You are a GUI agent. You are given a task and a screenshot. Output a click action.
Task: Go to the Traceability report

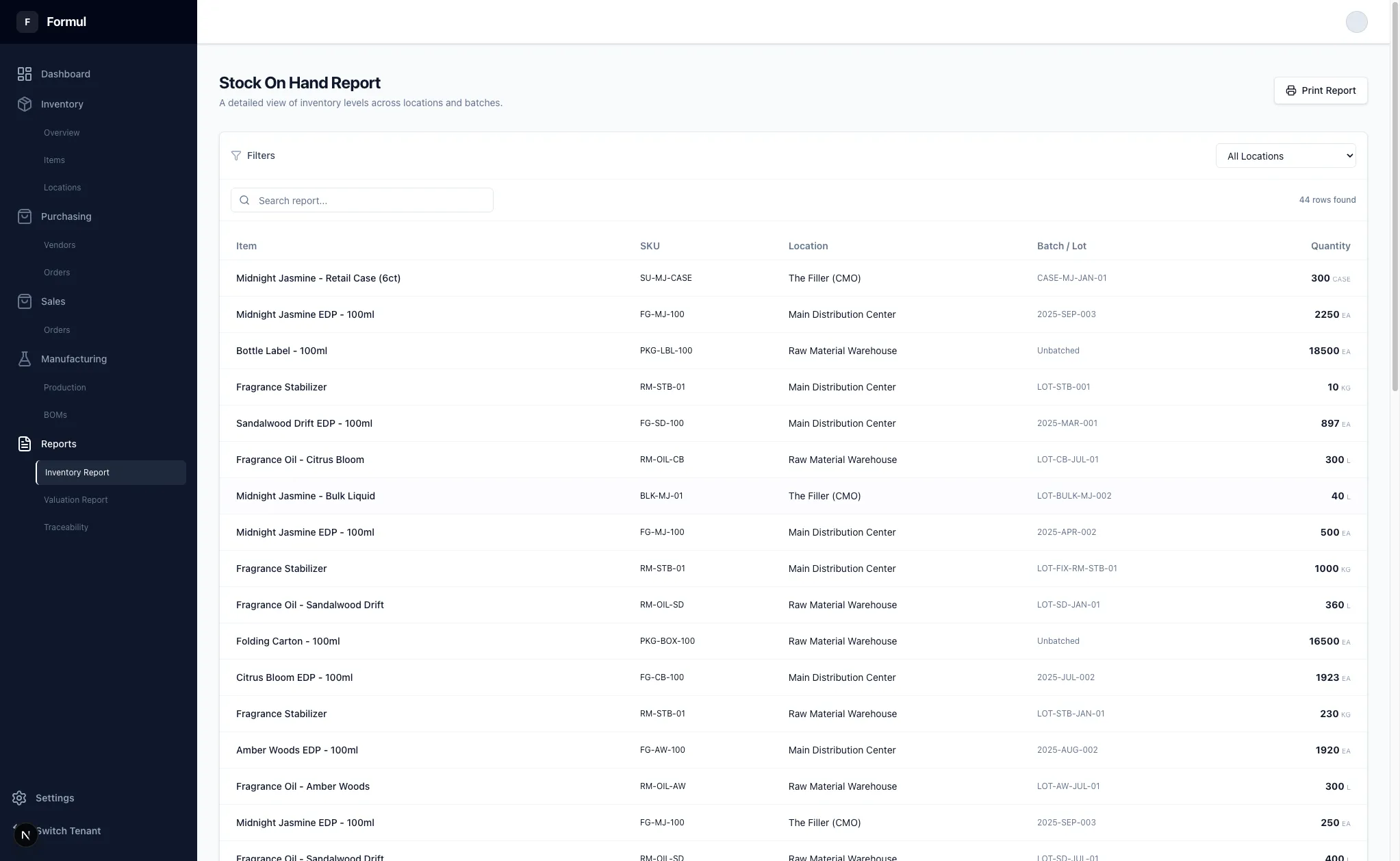(66, 527)
